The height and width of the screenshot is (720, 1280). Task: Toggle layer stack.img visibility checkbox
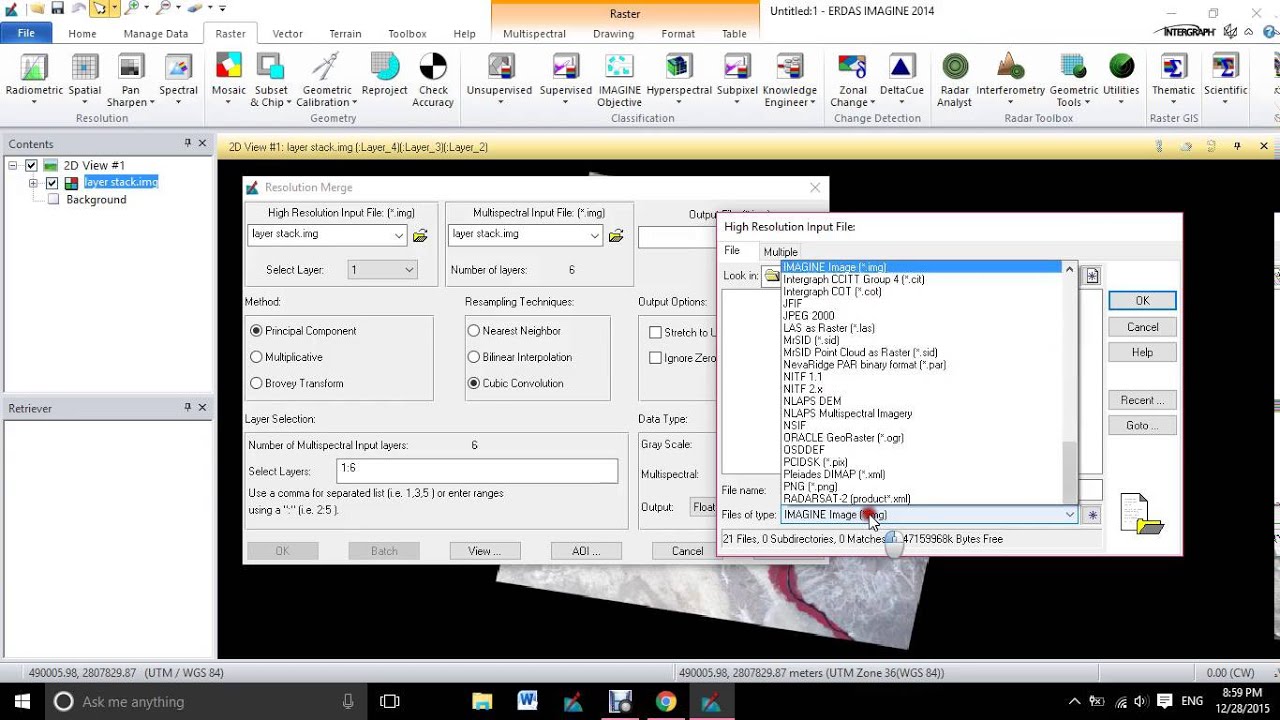[52, 183]
